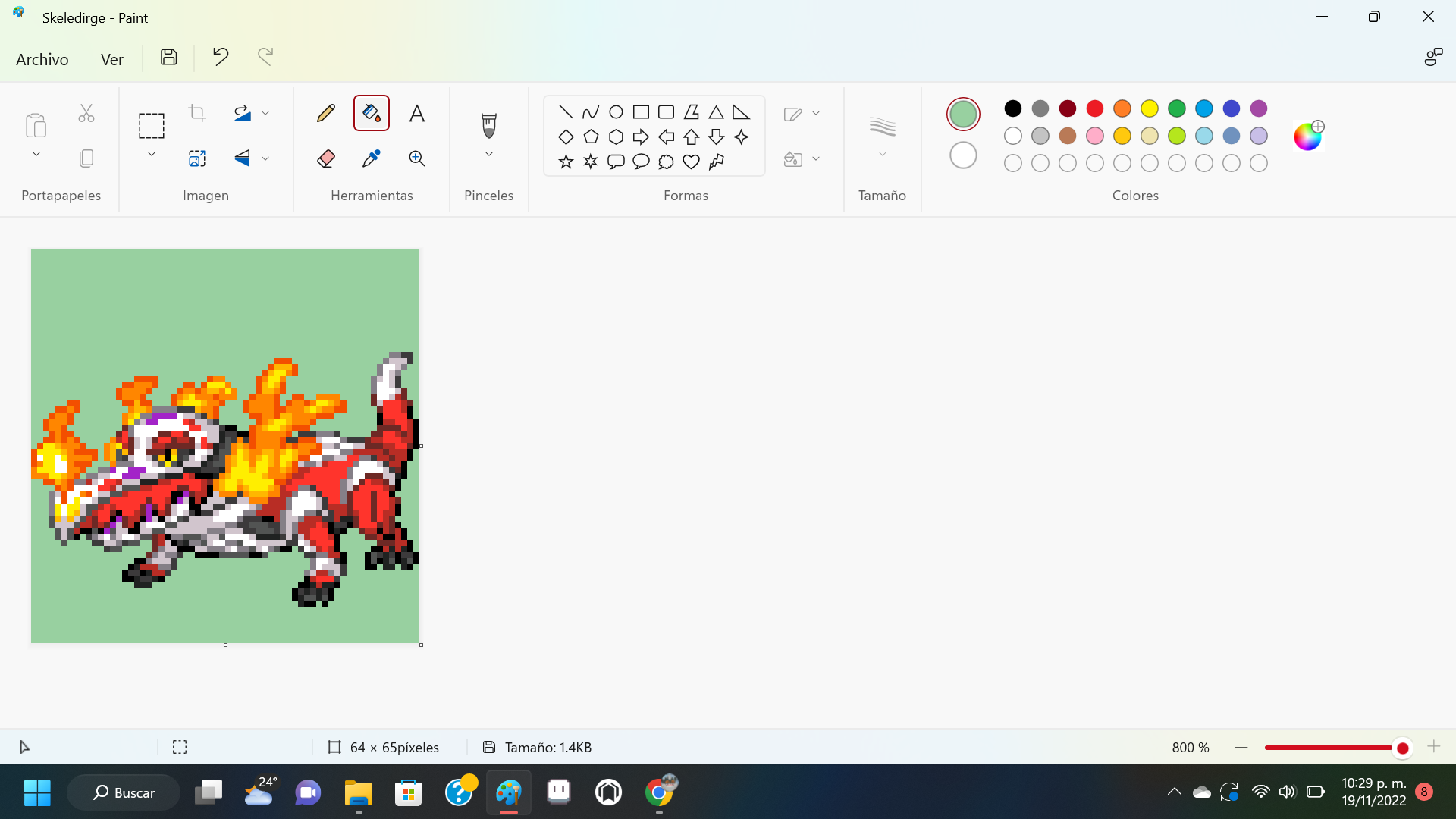Click the Cortar (cut) scissors icon
This screenshot has height=819, width=1456.
86,112
